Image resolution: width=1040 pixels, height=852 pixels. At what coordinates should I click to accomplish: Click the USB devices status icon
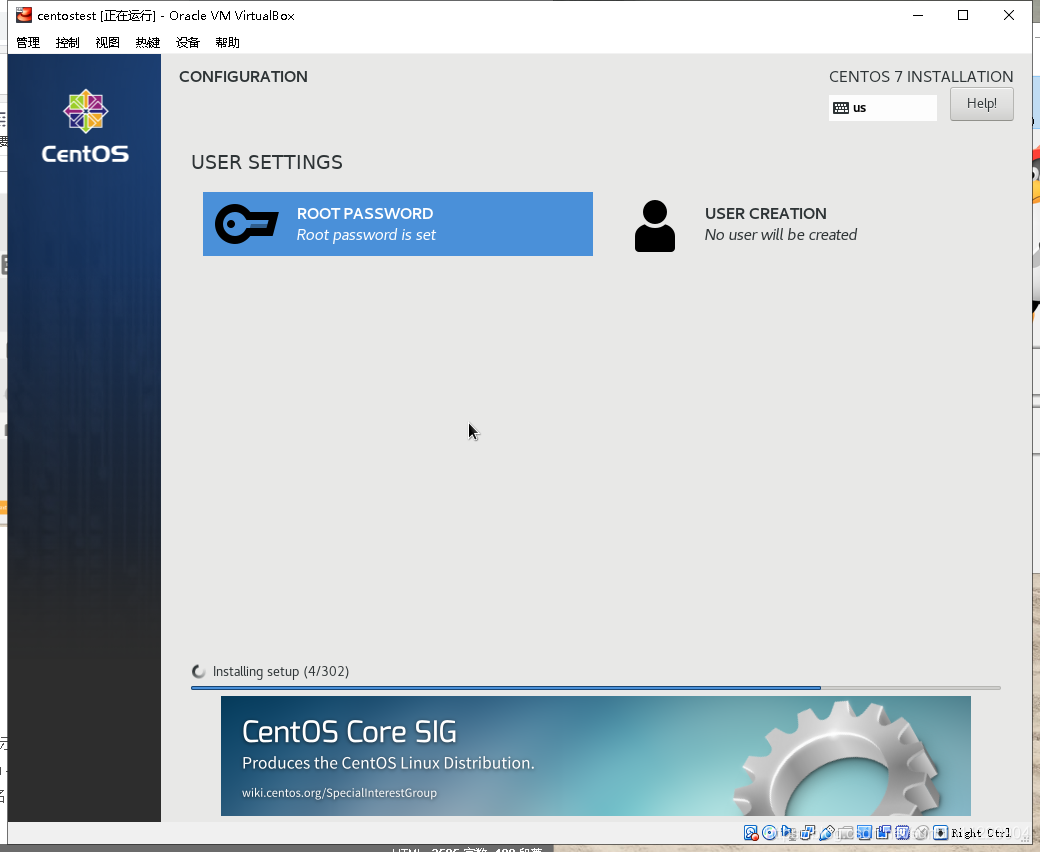pyautogui.click(x=826, y=833)
